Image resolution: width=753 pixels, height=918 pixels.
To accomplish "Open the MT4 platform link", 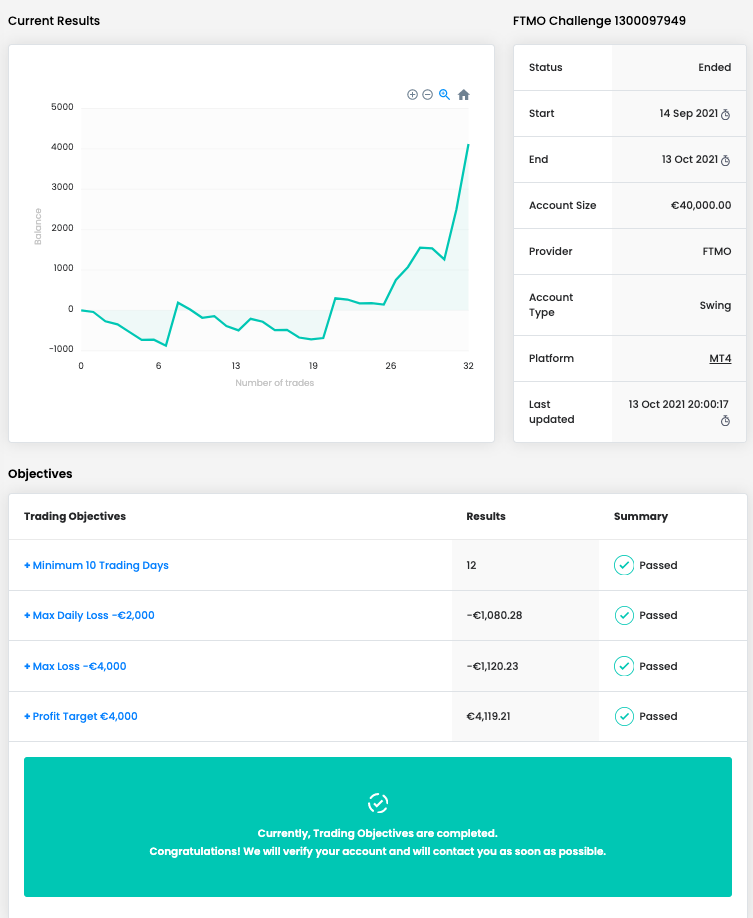I will click(720, 358).
